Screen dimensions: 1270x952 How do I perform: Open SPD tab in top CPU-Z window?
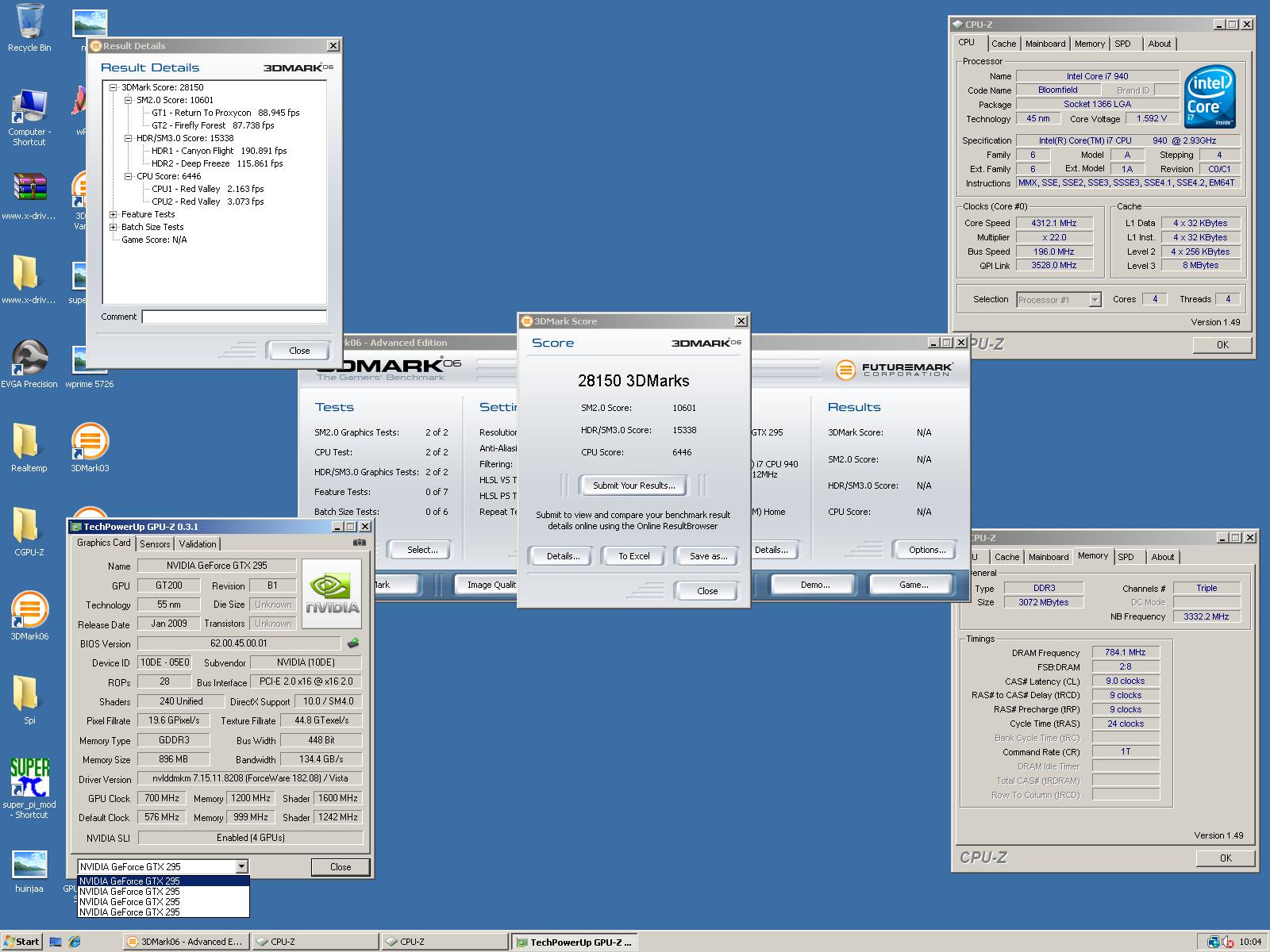(1122, 44)
